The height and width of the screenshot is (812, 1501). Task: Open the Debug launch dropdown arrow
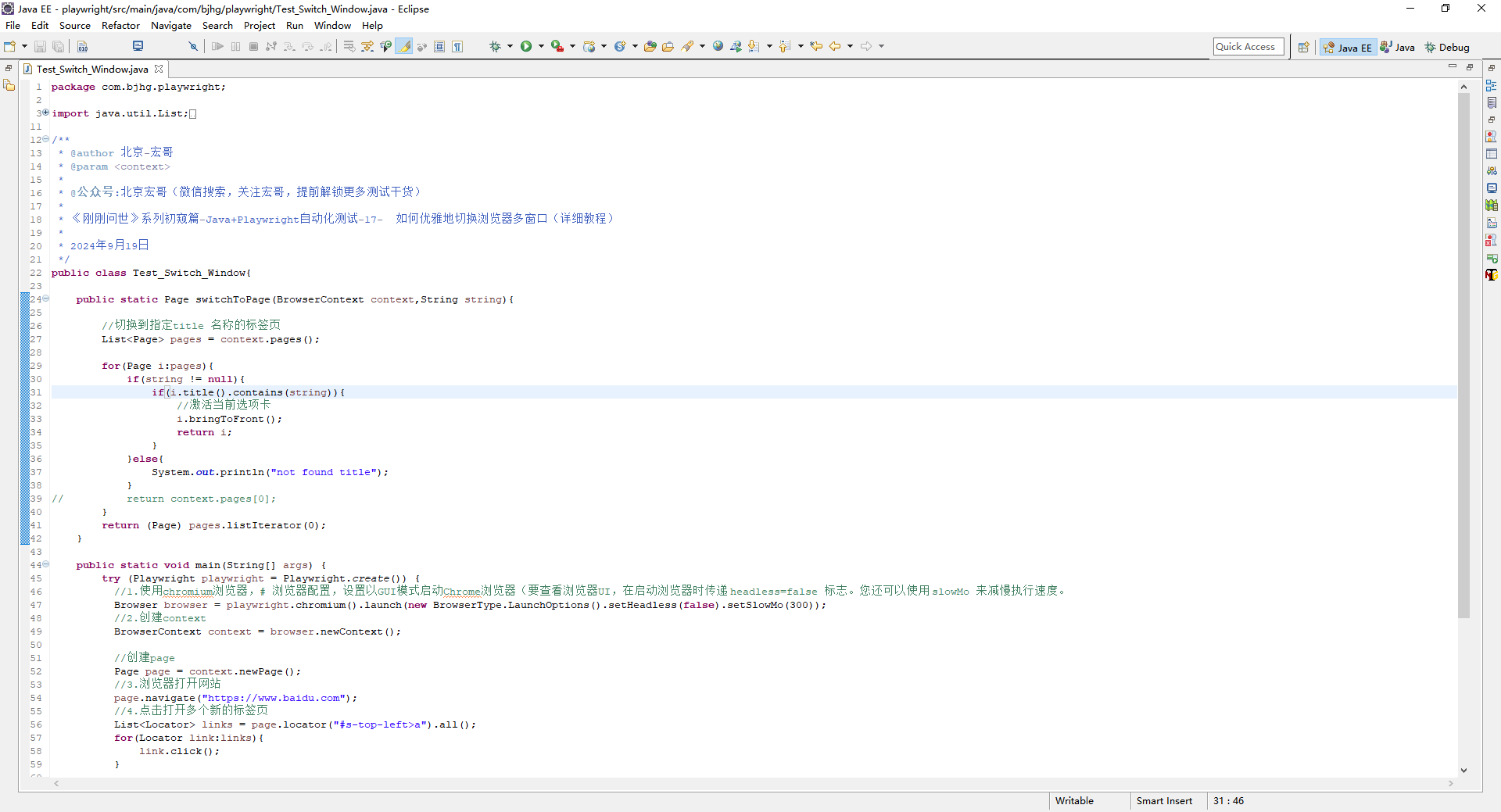(x=510, y=46)
